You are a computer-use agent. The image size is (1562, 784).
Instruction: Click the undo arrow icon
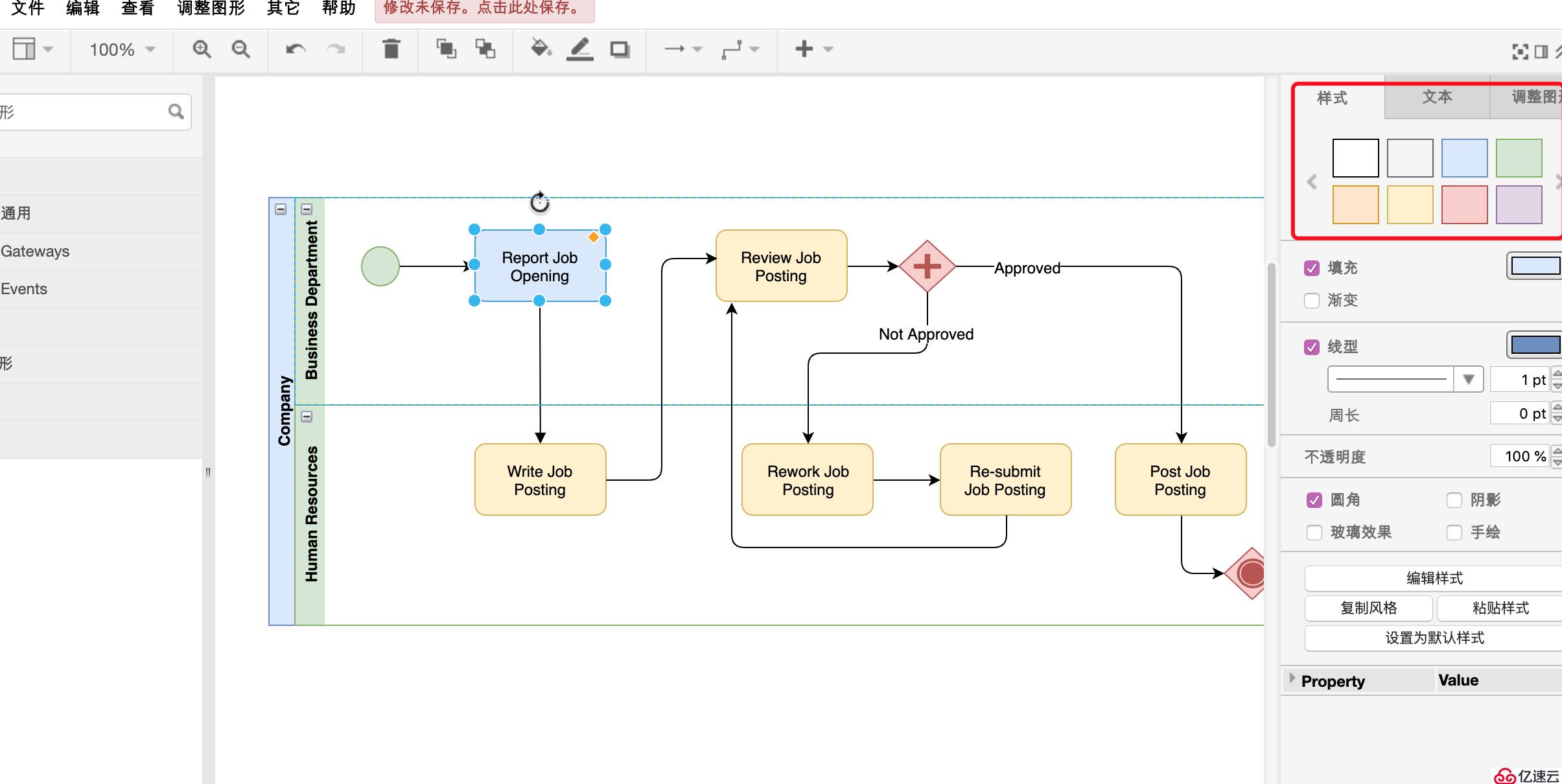coord(296,49)
